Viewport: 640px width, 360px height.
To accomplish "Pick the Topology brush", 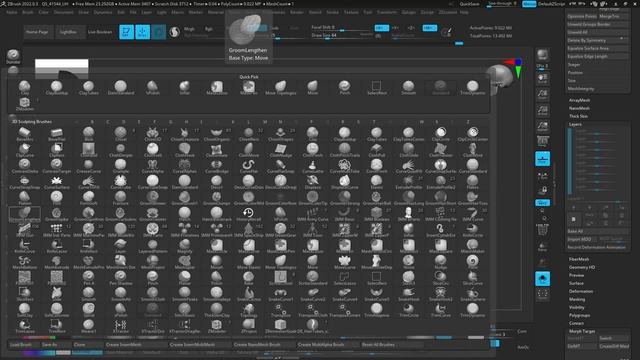I will click(x=249, y=310).
